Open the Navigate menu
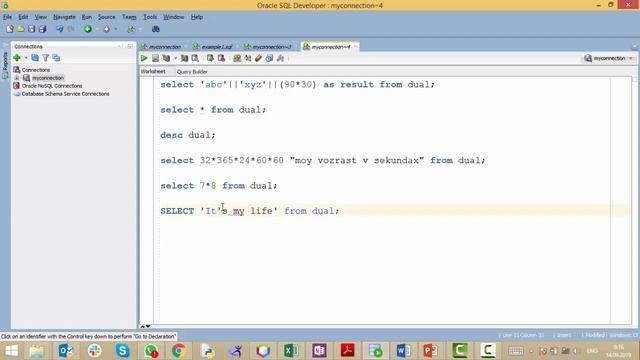Screen dimensions: 640x360 pyautogui.click(x=64, y=17)
